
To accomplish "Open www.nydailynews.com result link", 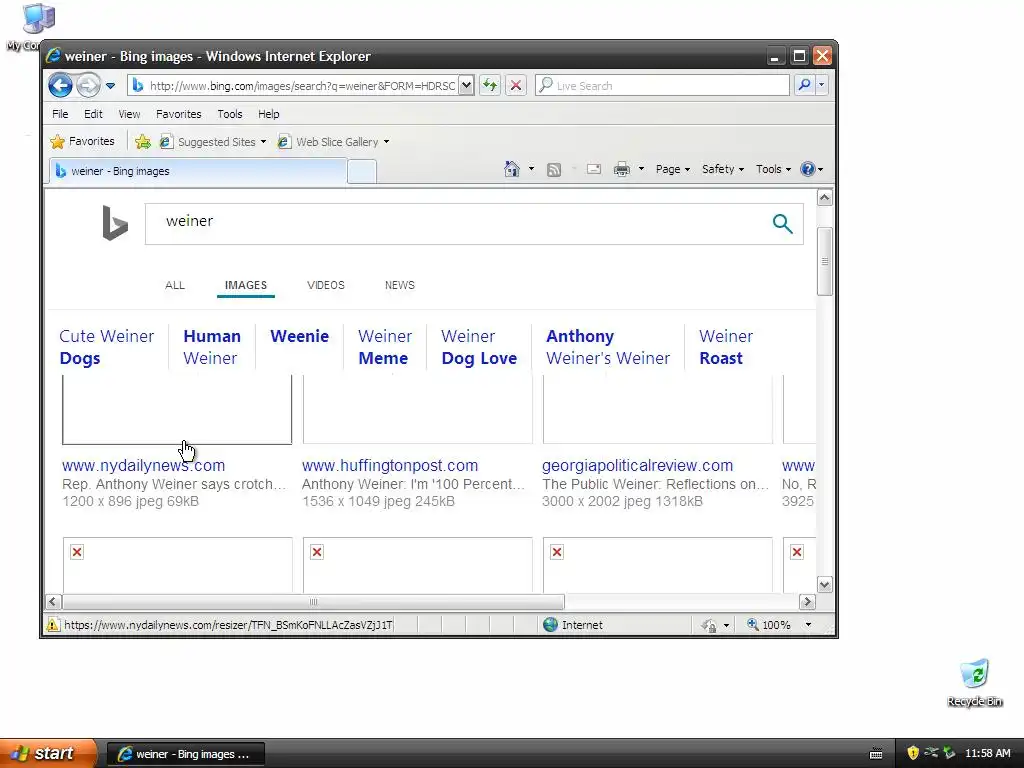I will [x=143, y=466].
